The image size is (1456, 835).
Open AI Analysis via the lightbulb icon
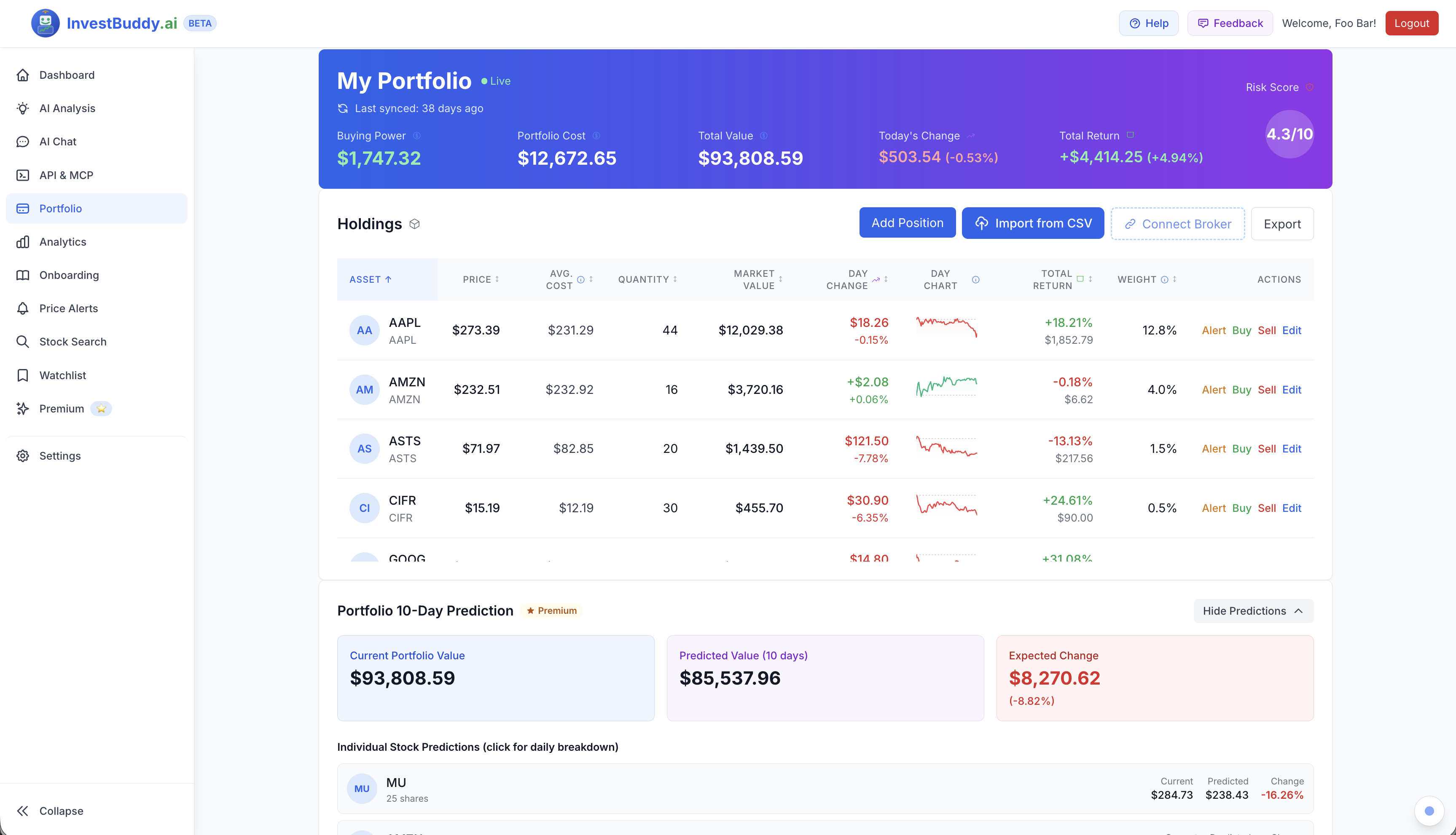coord(22,108)
